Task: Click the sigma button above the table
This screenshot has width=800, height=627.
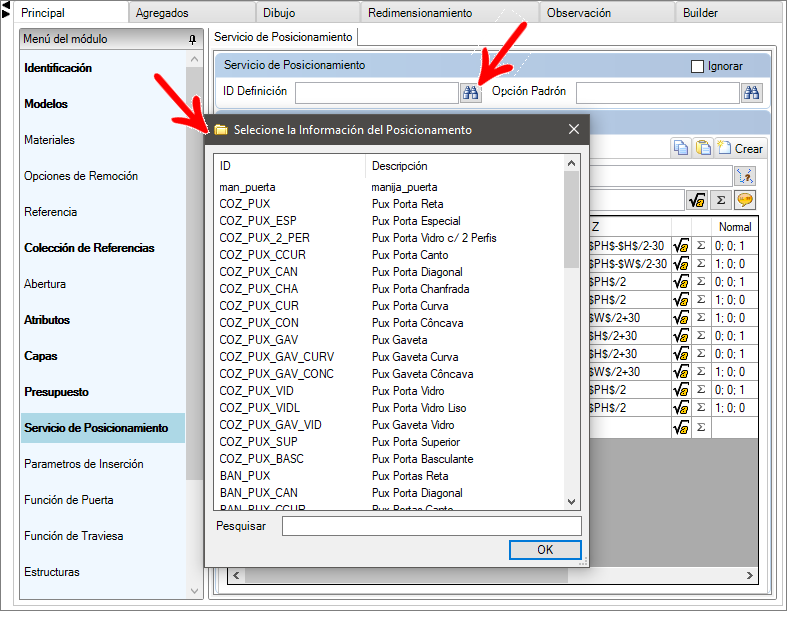Action: (x=721, y=200)
